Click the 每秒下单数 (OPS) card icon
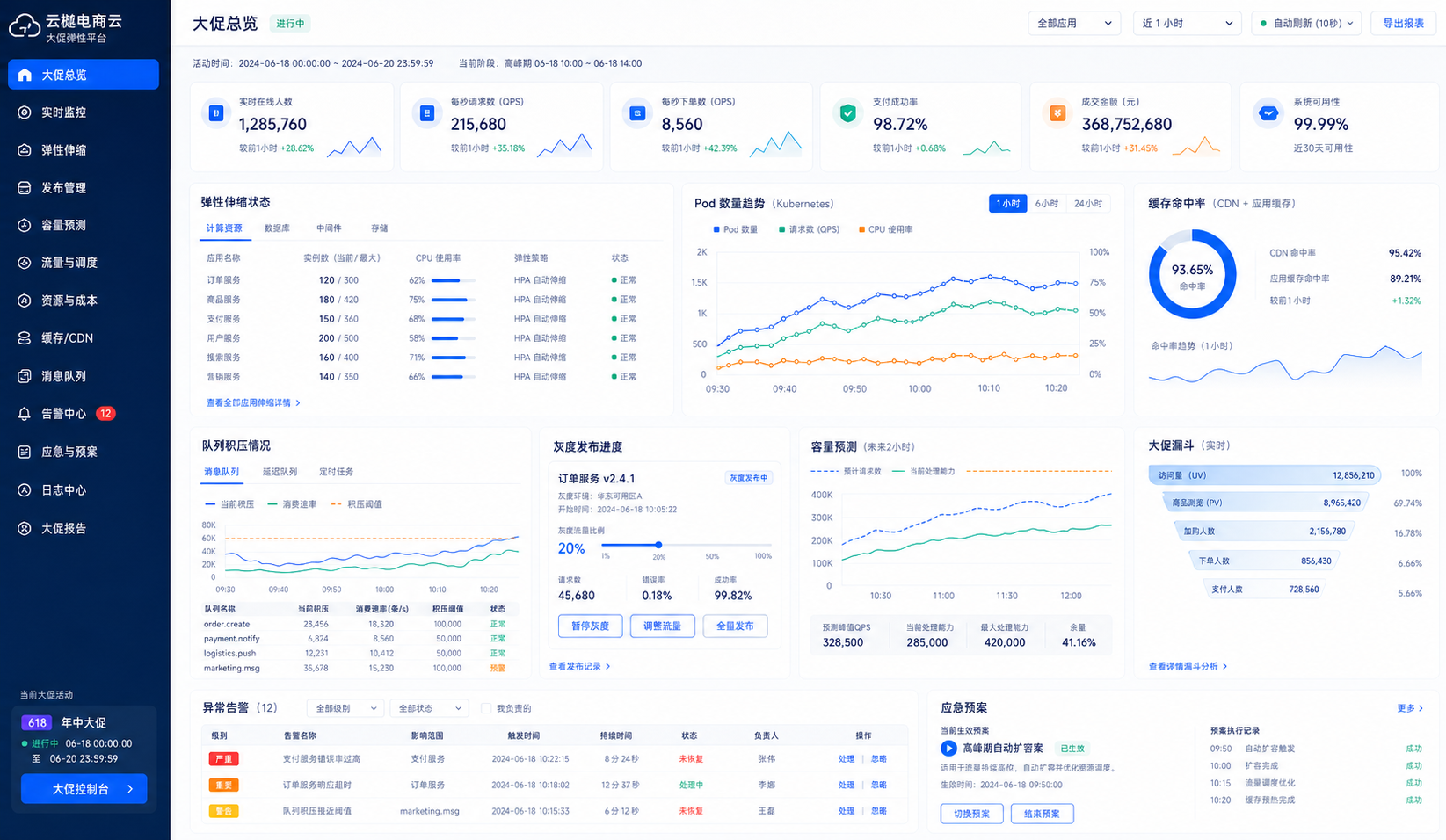Screen dimensions: 1446x840 coord(637,113)
